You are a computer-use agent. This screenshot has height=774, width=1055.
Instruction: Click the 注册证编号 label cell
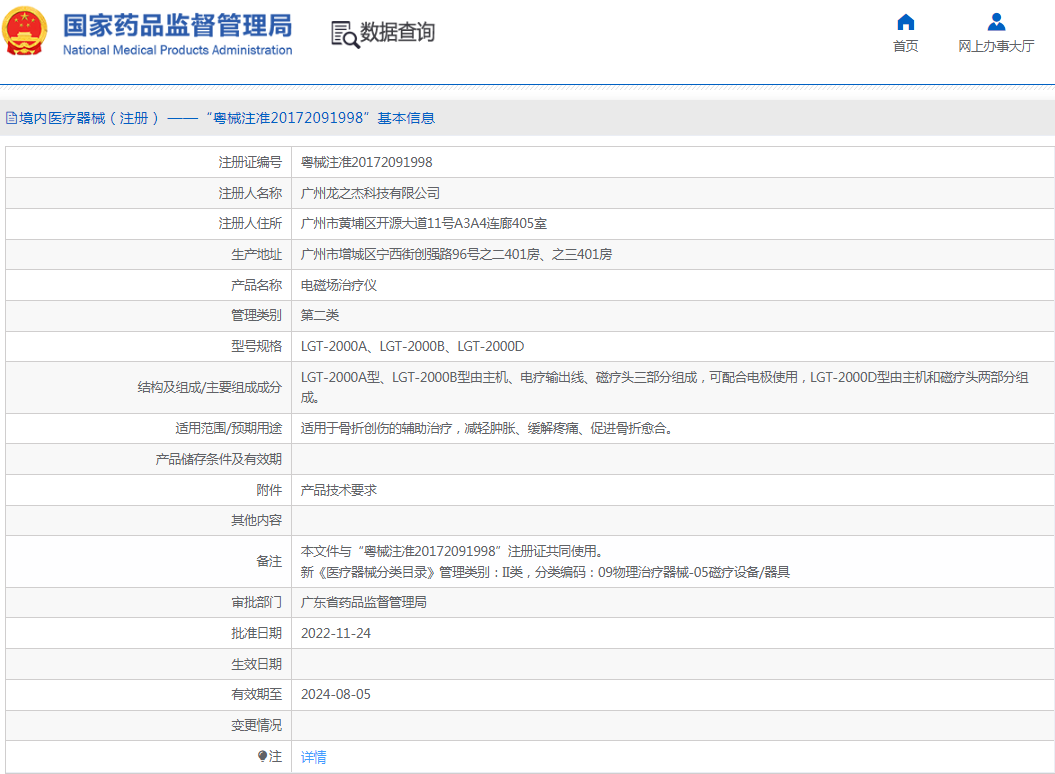coord(149,162)
